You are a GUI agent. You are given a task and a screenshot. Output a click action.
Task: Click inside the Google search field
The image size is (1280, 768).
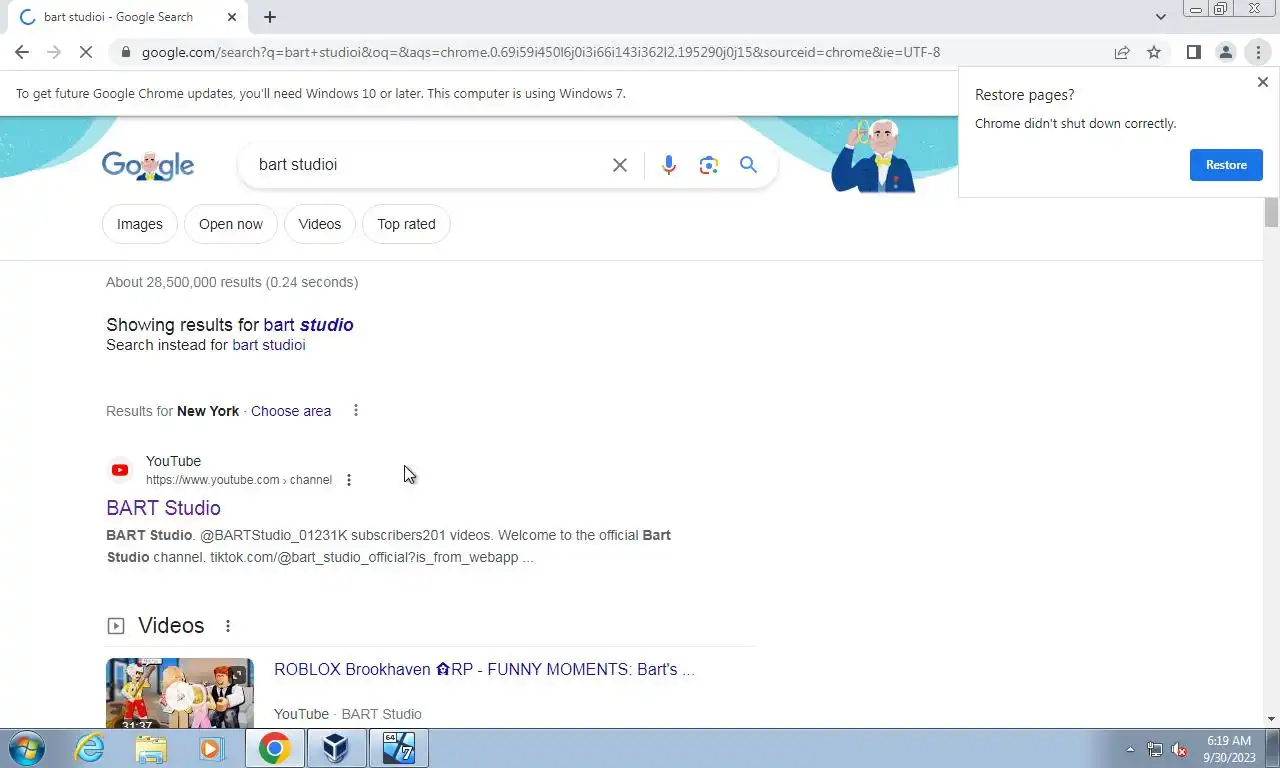(430, 165)
